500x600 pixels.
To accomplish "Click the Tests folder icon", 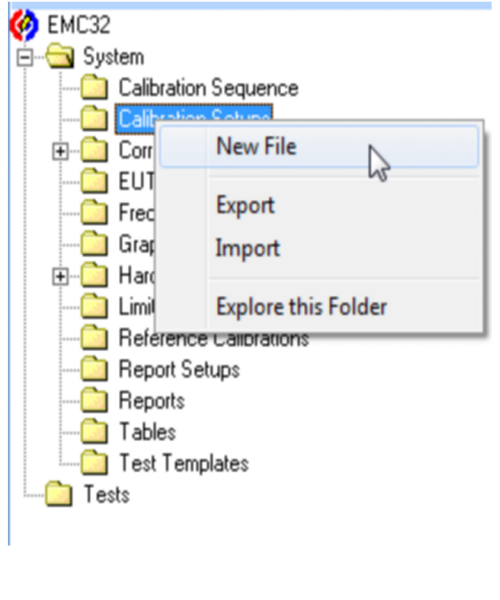I will [x=59, y=494].
